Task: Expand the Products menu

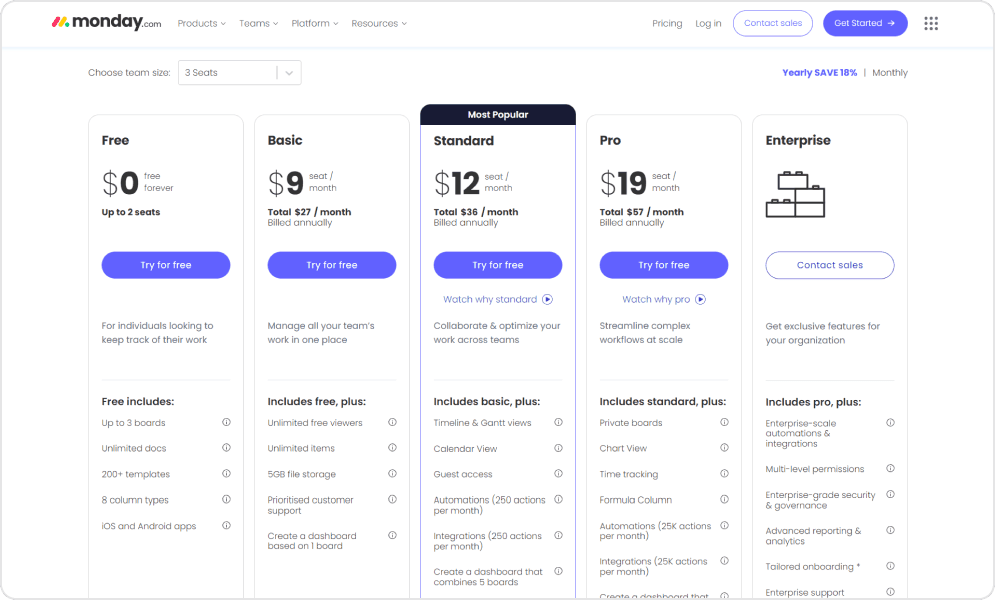Action: 201,23
